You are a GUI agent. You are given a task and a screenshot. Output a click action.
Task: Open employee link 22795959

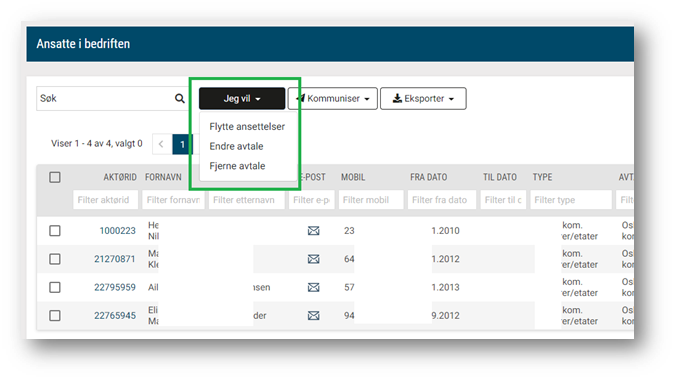(115, 287)
